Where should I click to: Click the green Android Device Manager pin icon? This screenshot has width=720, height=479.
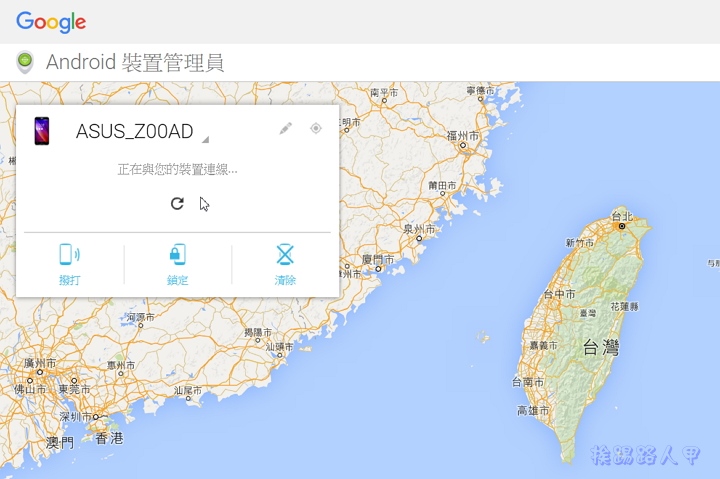point(25,63)
